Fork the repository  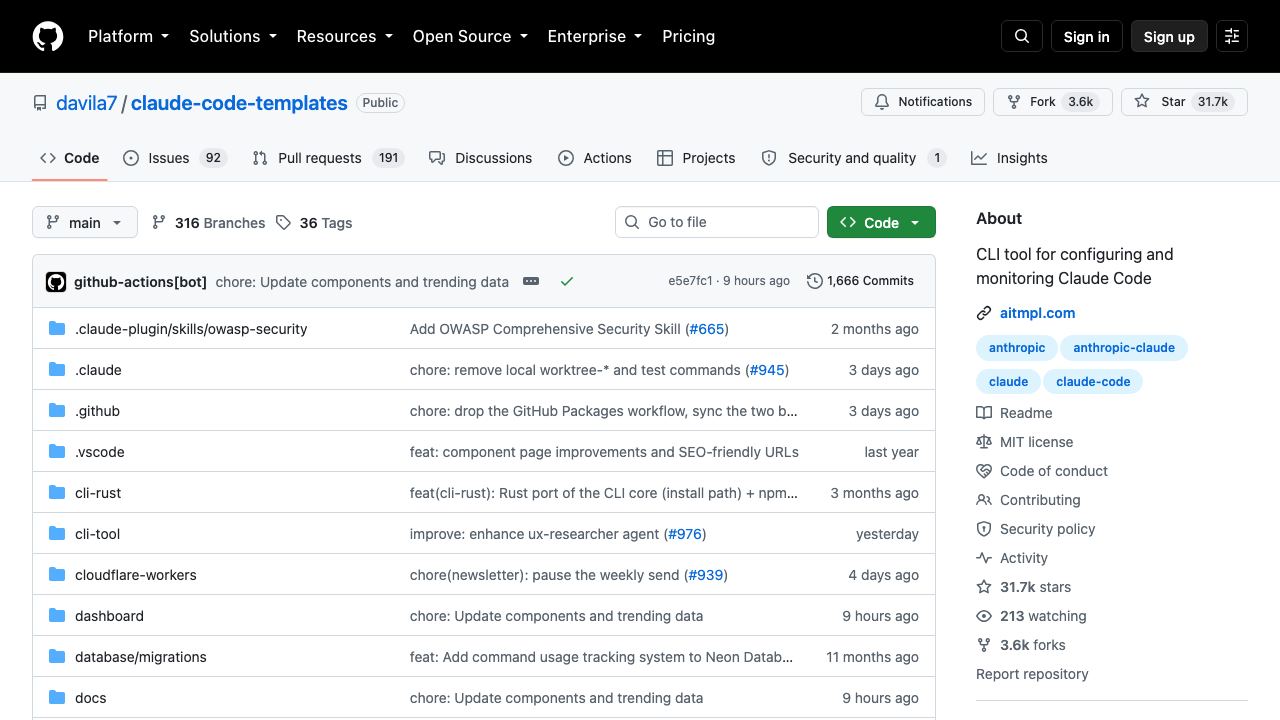(x=1052, y=102)
